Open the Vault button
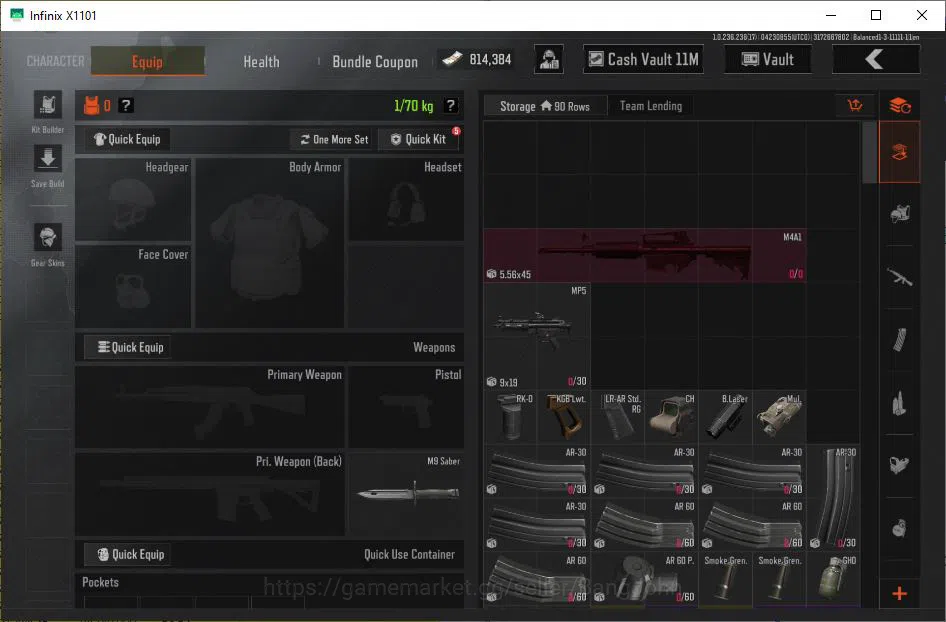Screen dimensions: 946x622 [x=767, y=60]
